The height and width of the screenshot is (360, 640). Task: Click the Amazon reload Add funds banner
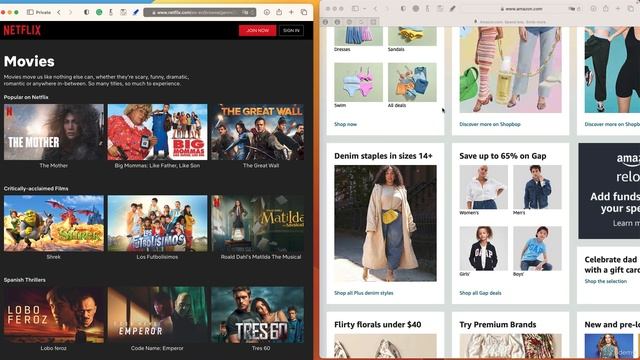(x=609, y=191)
